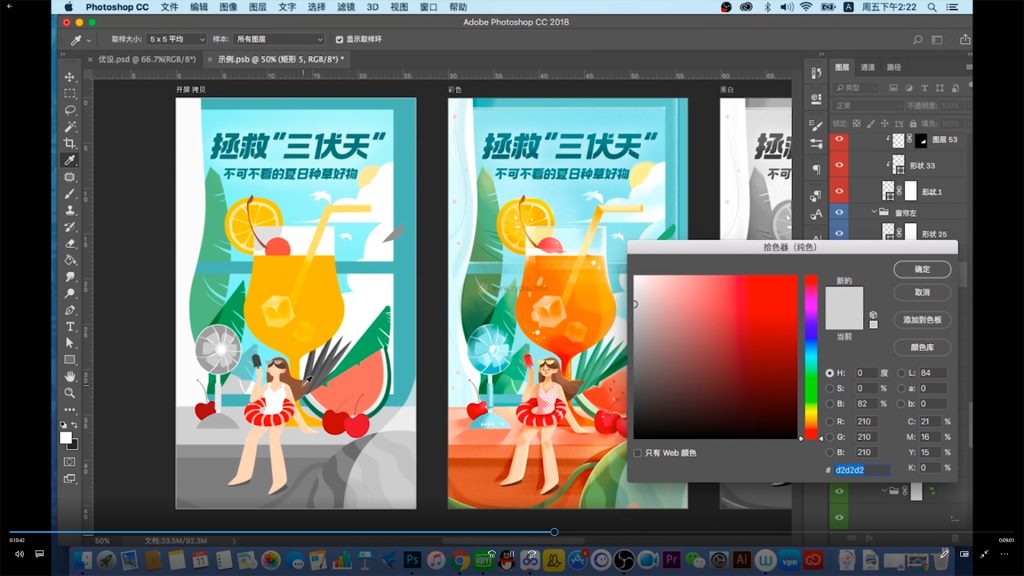The image size is (1024, 576).
Task: Select the Zoom tool
Action: tap(70, 392)
